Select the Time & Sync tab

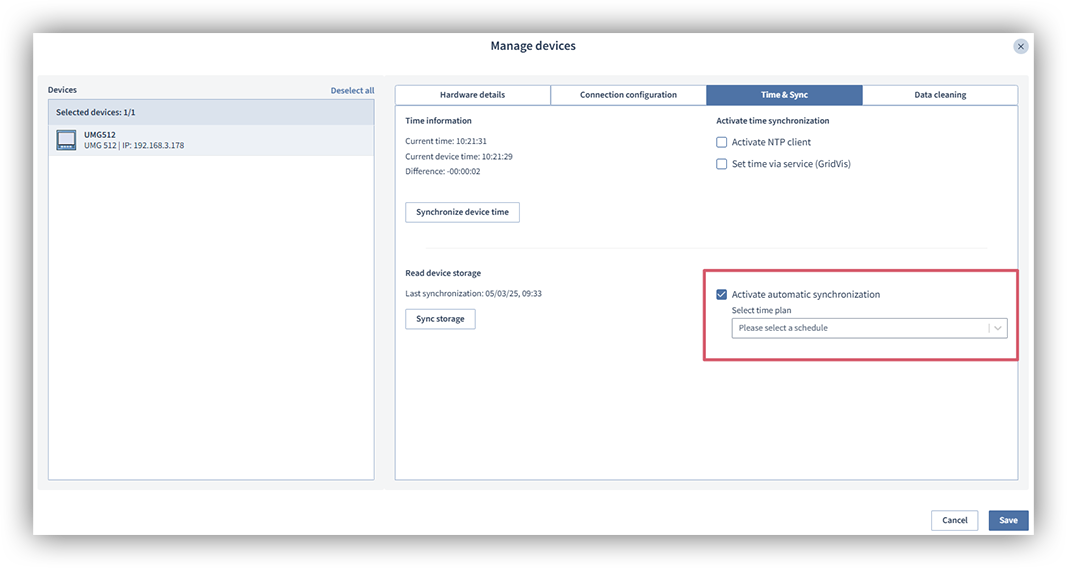[x=784, y=95]
